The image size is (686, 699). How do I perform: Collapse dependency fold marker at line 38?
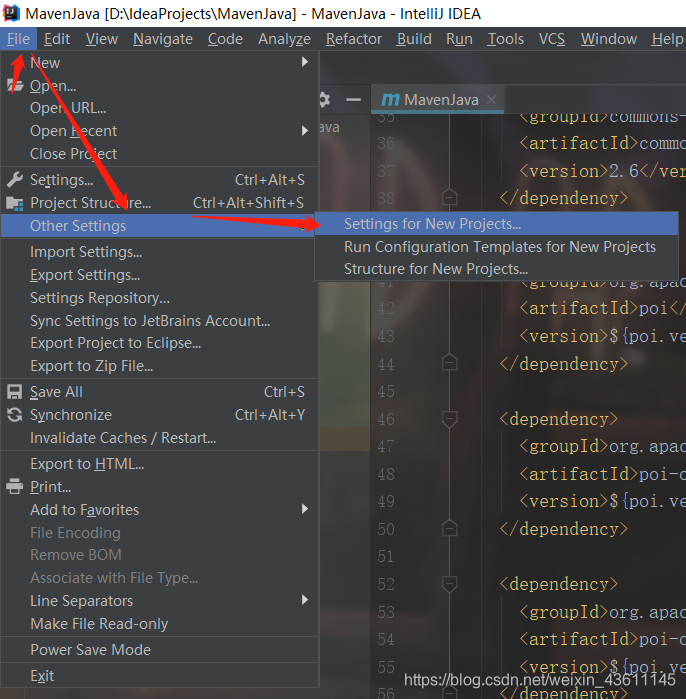click(449, 197)
